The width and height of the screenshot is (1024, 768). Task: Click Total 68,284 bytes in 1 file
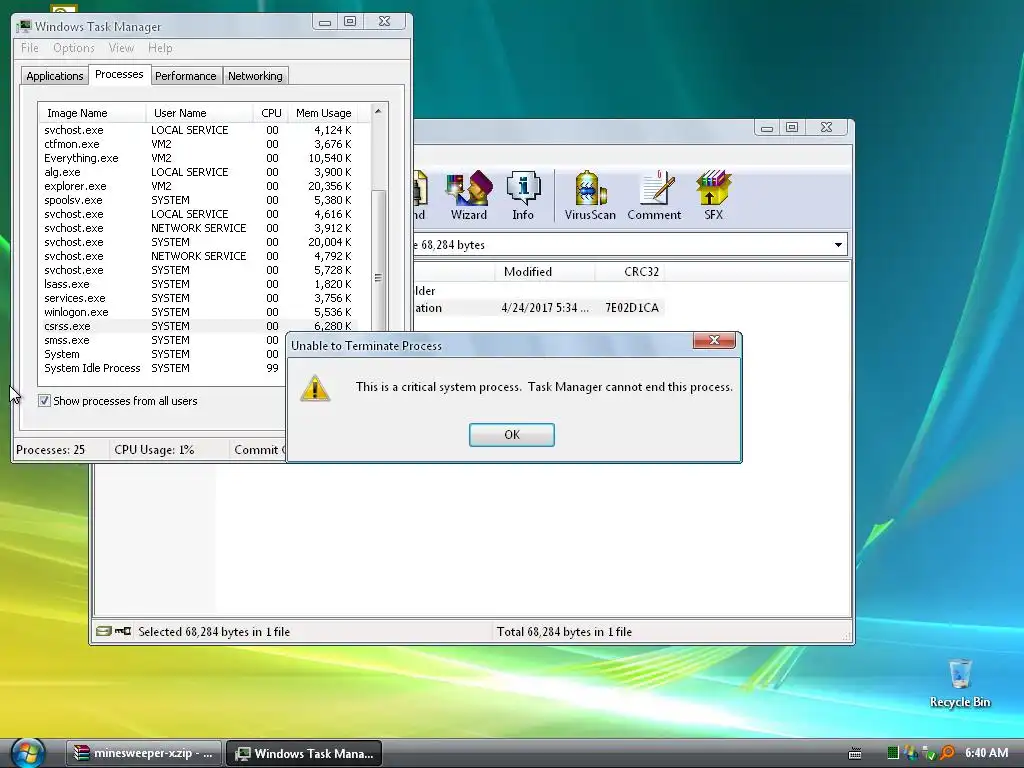tap(564, 632)
